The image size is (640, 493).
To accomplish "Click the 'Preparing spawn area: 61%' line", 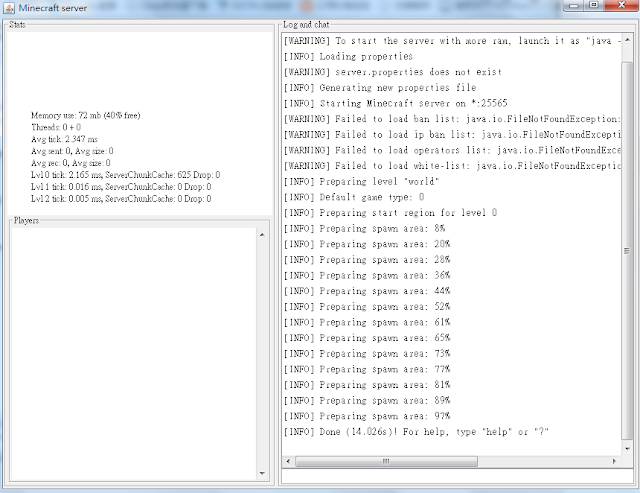I will tap(367, 322).
